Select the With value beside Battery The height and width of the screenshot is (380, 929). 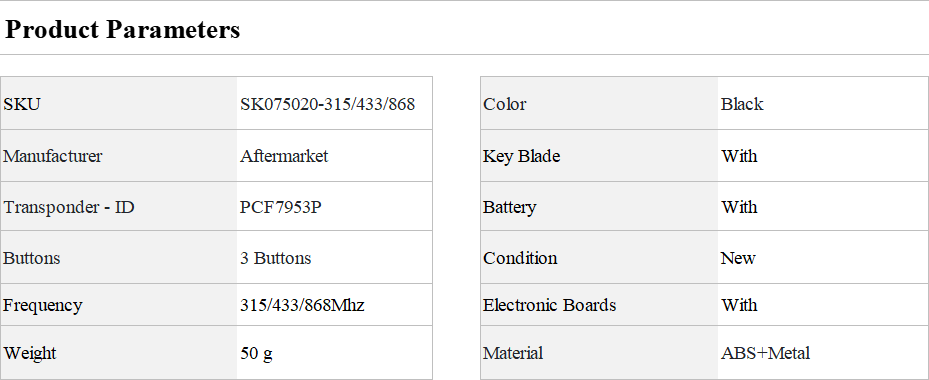[x=739, y=207]
